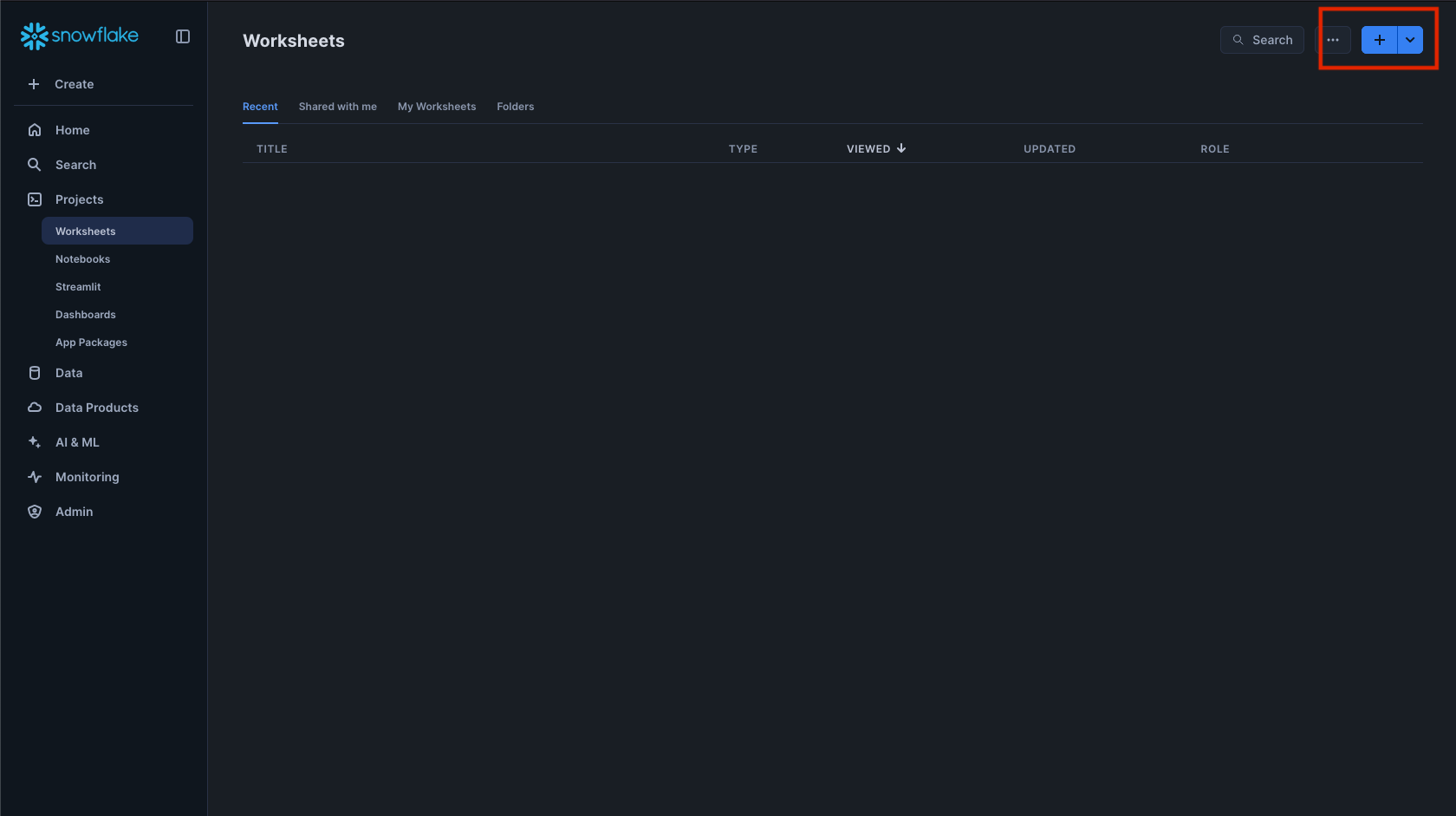The image size is (1456, 816).
Task: Expand the new worksheet dropdown arrow
Action: point(1410,40)
